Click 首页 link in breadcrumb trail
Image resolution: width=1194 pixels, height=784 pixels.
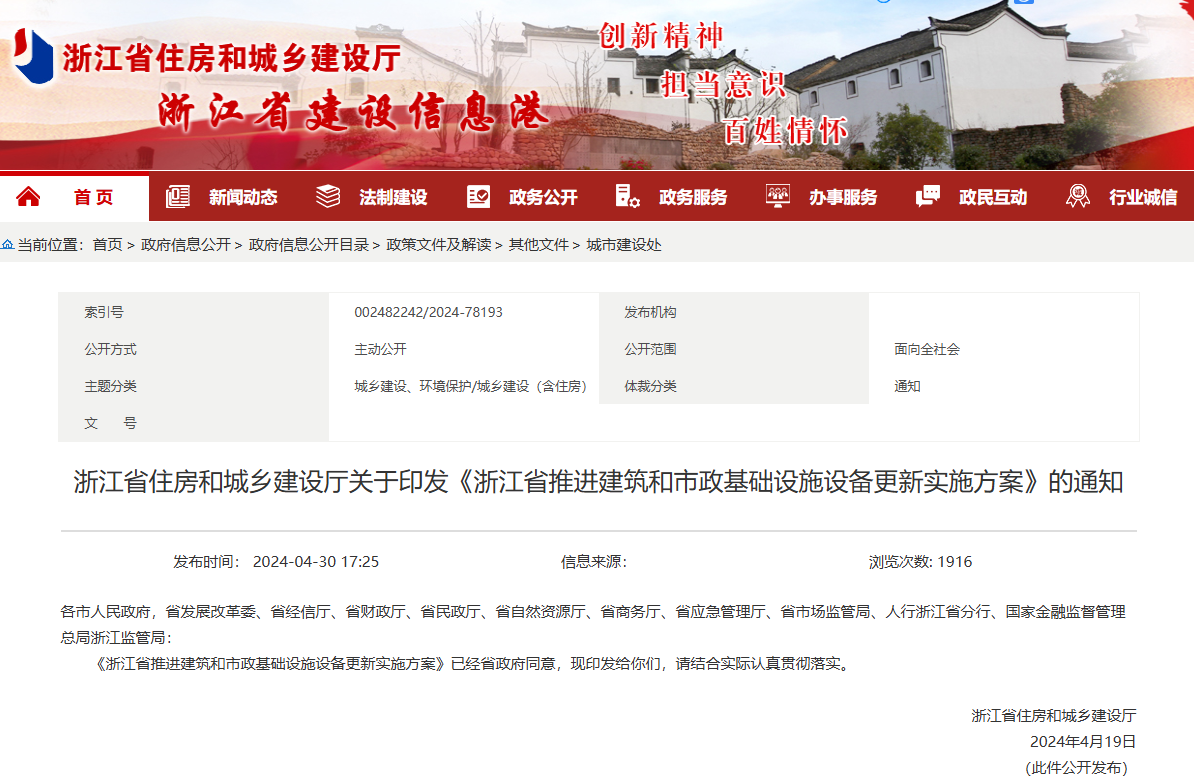[108, 245]
